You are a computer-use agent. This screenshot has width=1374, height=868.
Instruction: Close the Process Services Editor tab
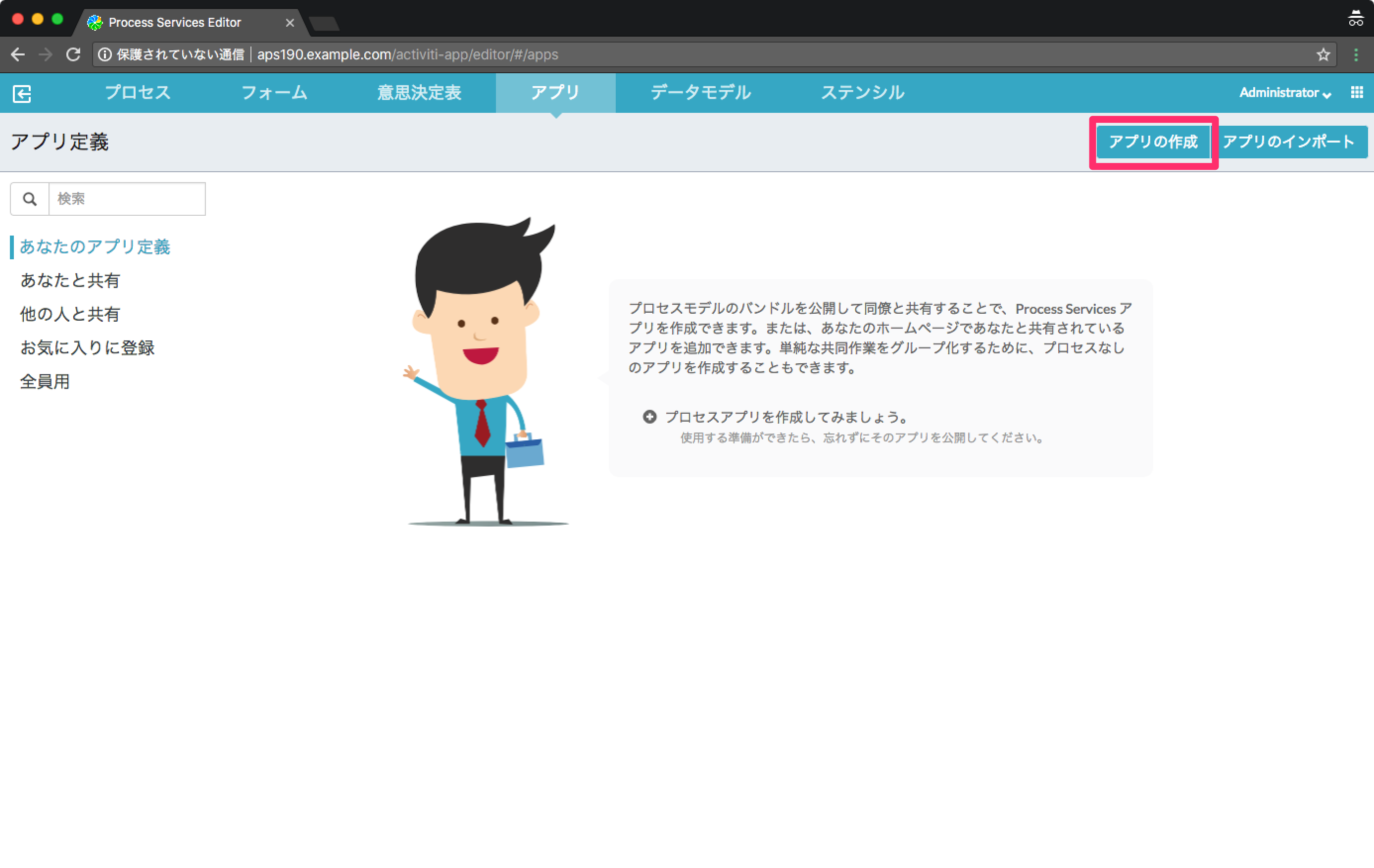pos(290,22)
